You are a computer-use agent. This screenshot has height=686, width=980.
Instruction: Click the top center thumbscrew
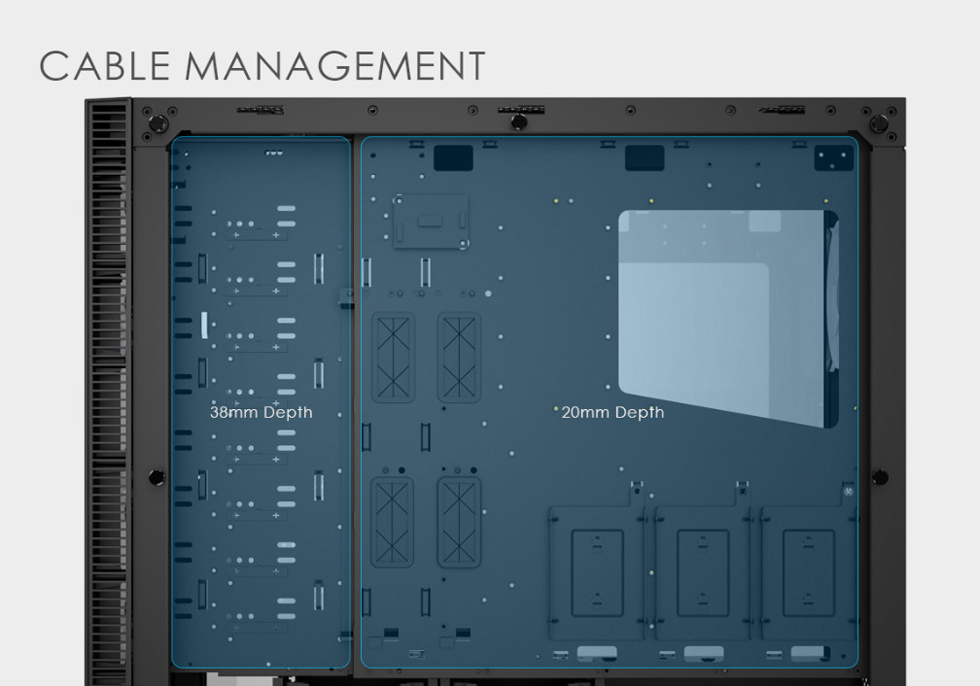[518, 122]
